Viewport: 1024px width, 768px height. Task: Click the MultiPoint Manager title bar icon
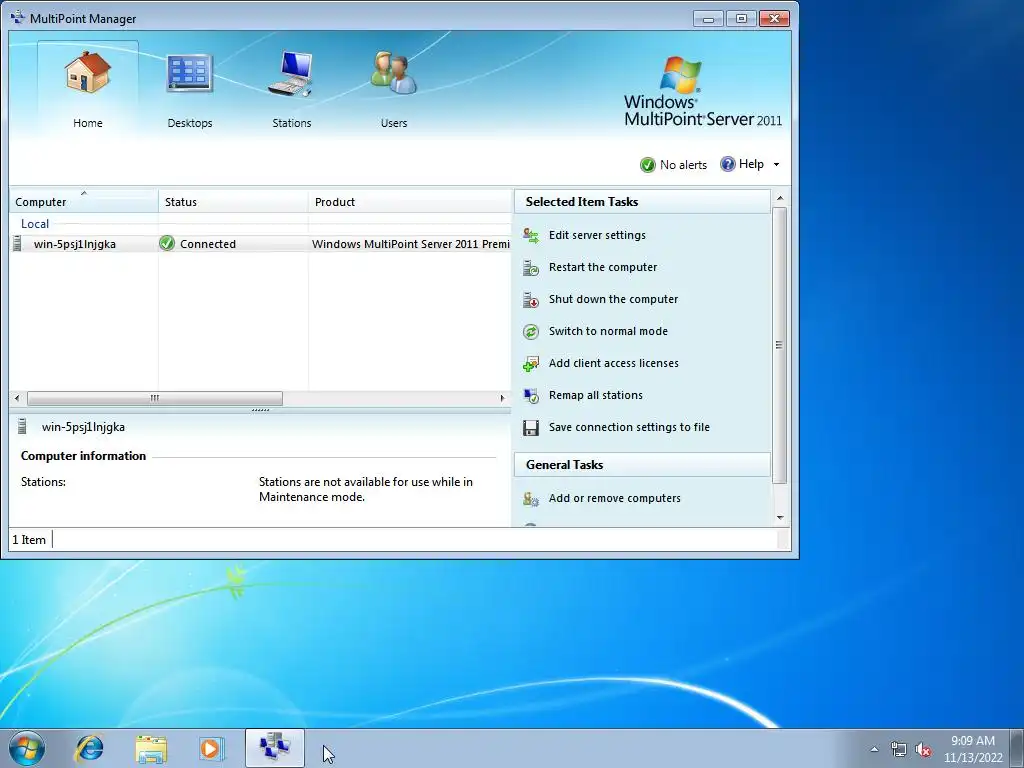tap(17, 18)
